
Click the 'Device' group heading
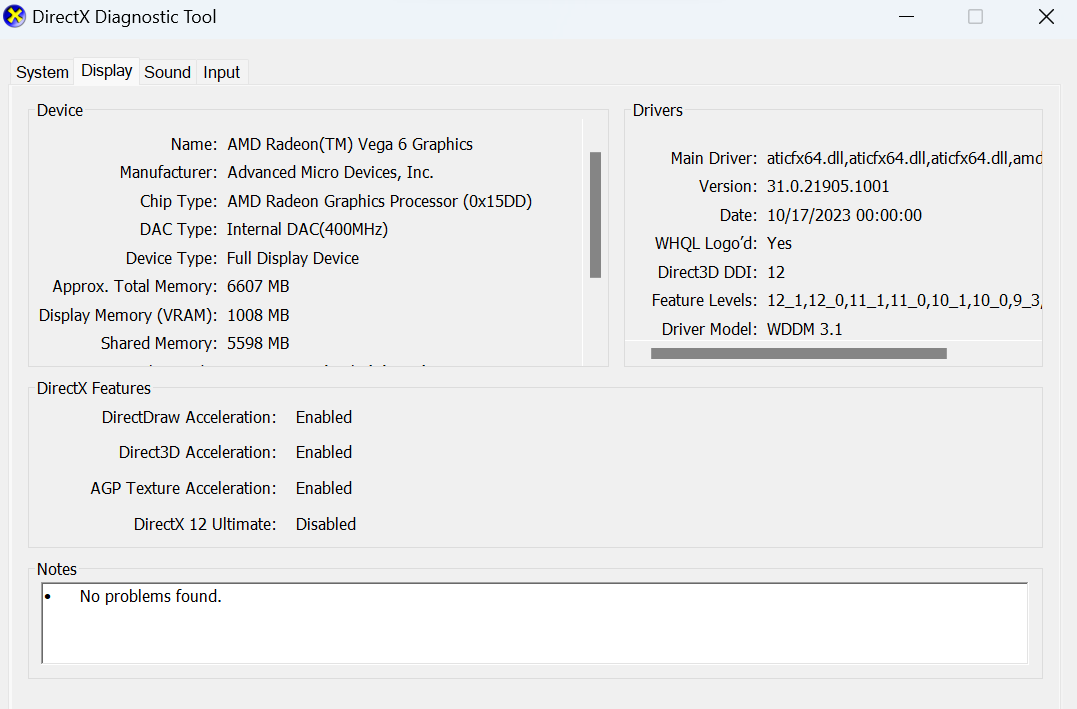[60, 111]
